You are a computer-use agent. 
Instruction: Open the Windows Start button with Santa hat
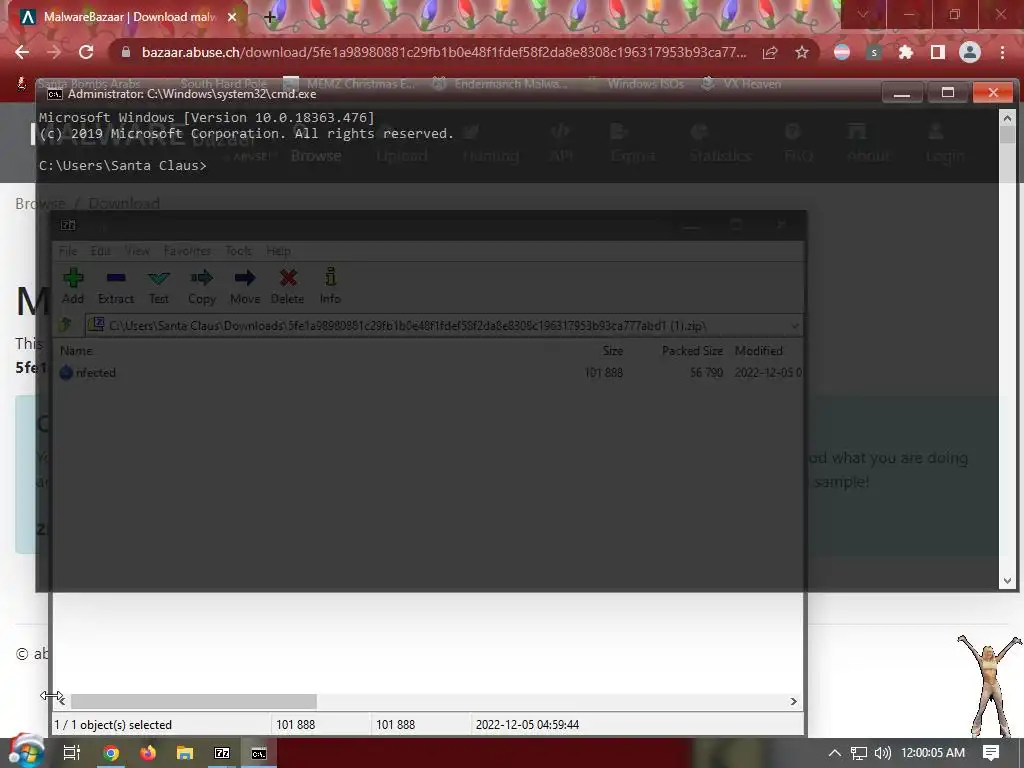[25, 752]
